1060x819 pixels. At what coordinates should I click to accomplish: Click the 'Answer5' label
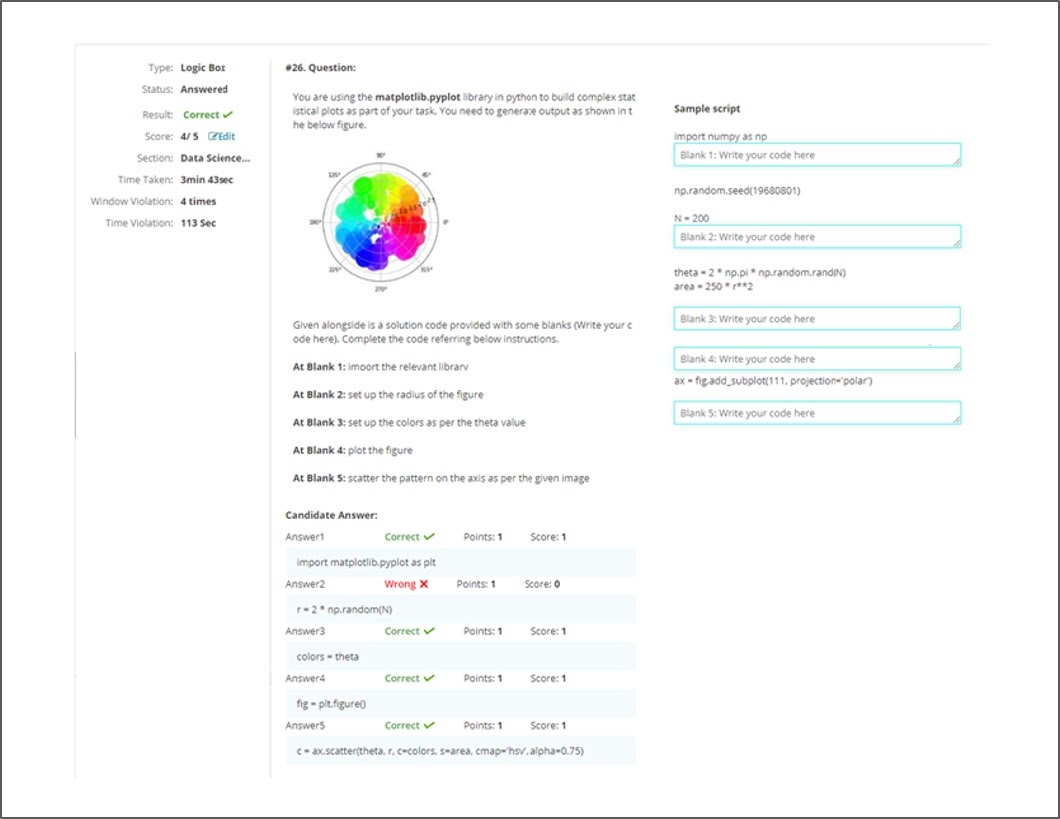coord(305,726)
